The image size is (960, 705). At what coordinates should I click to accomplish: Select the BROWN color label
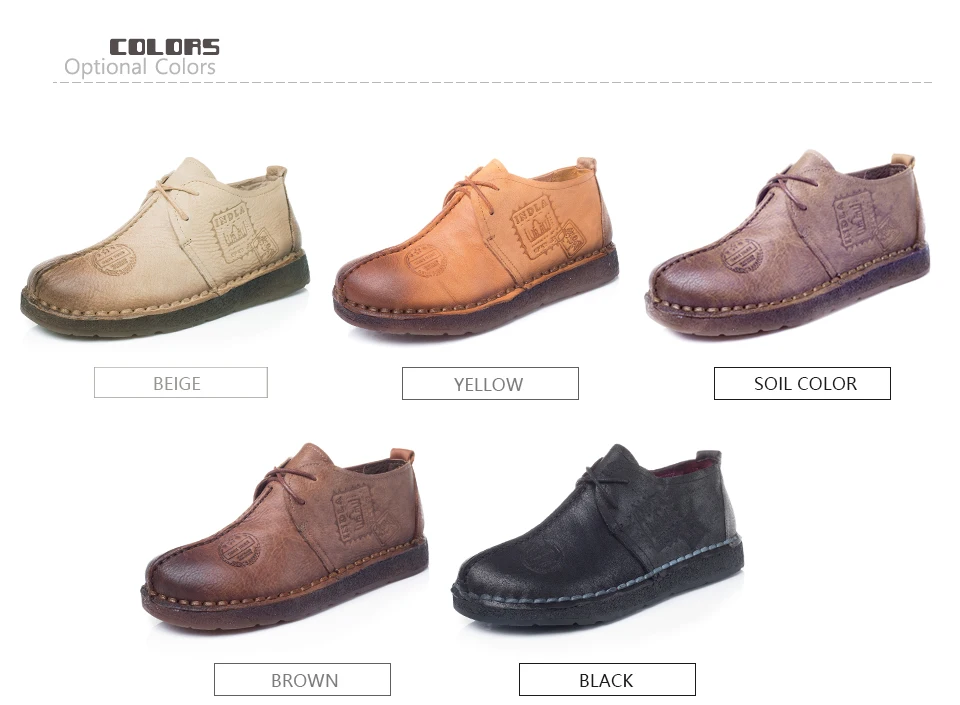302,679
